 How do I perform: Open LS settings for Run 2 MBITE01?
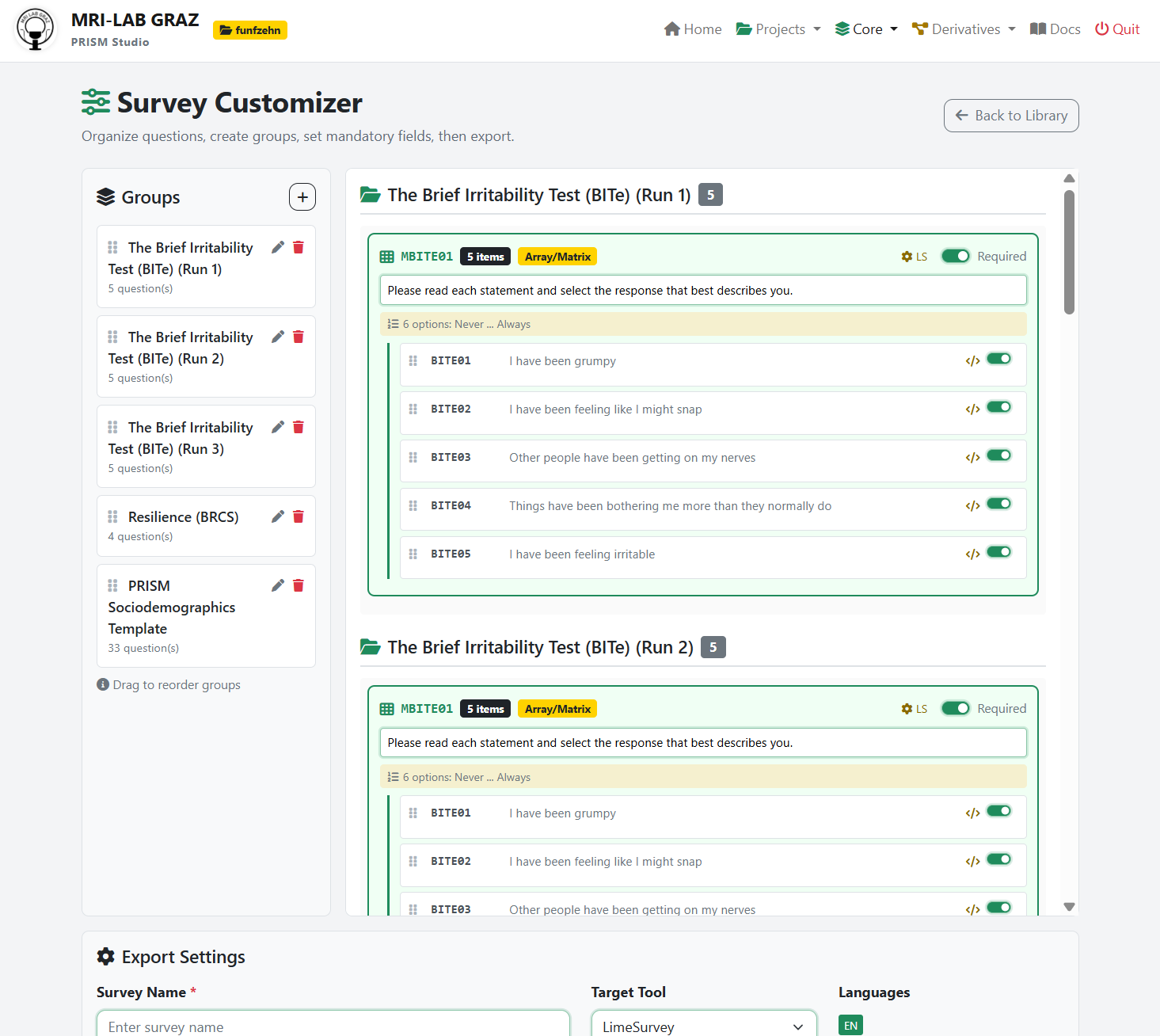point(915,709)
